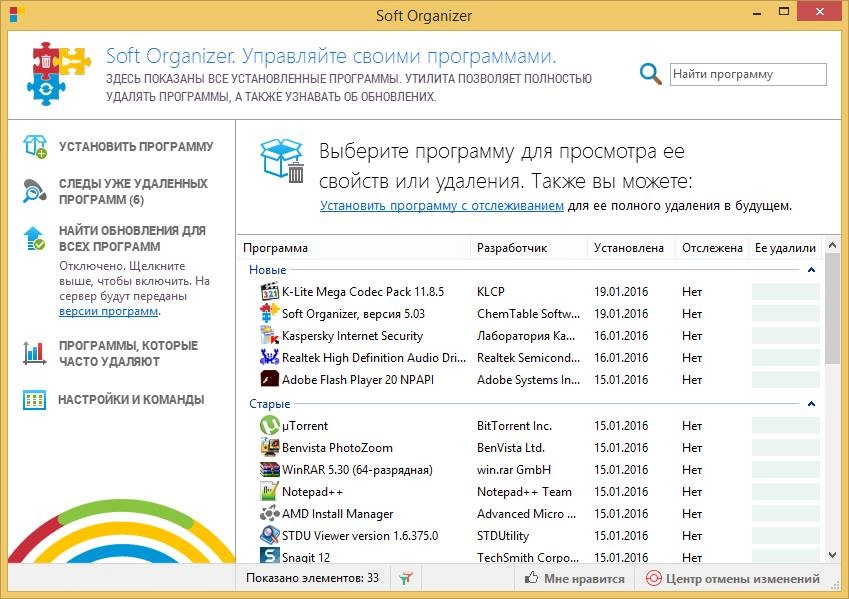
Task: Click the undo center lifebuoy icon
Action: point(654,578)
